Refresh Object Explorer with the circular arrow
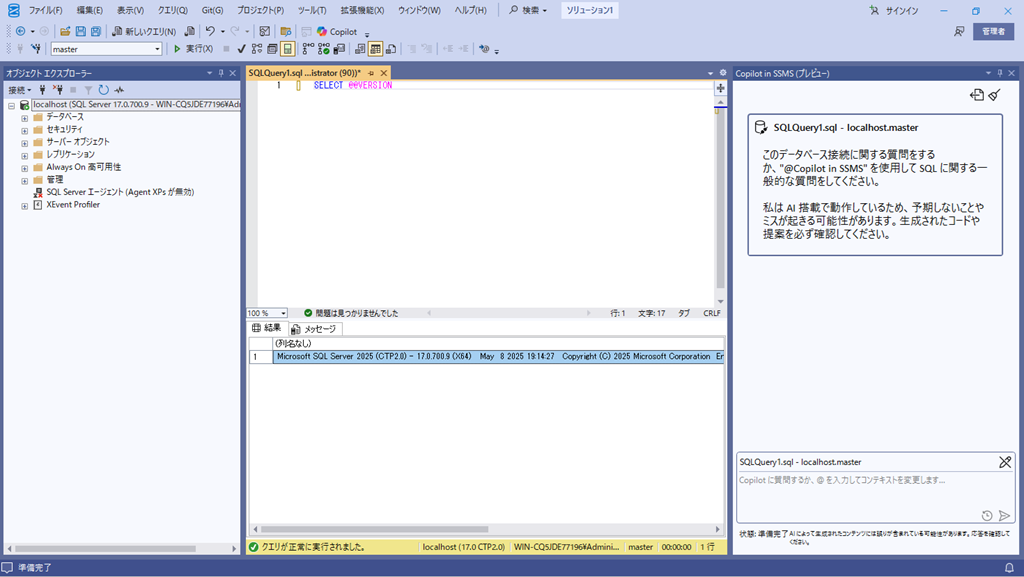Viewport: 1024px width, 577px height. 103,90
